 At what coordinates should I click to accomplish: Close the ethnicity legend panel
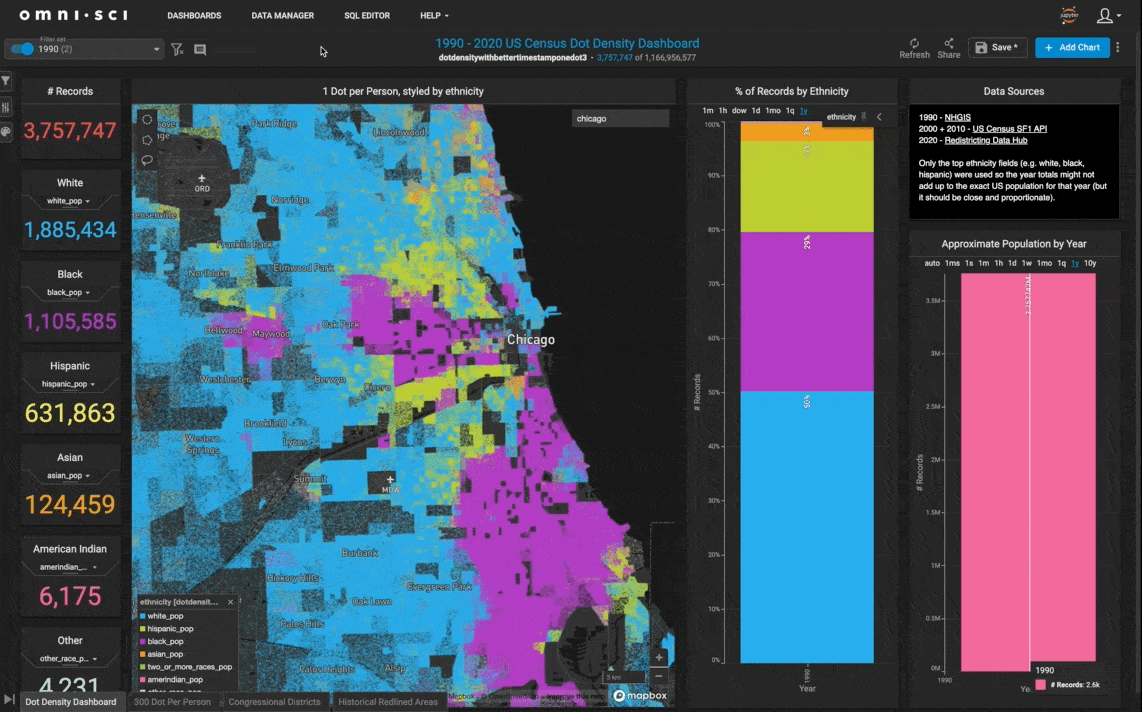click(231, 602)
